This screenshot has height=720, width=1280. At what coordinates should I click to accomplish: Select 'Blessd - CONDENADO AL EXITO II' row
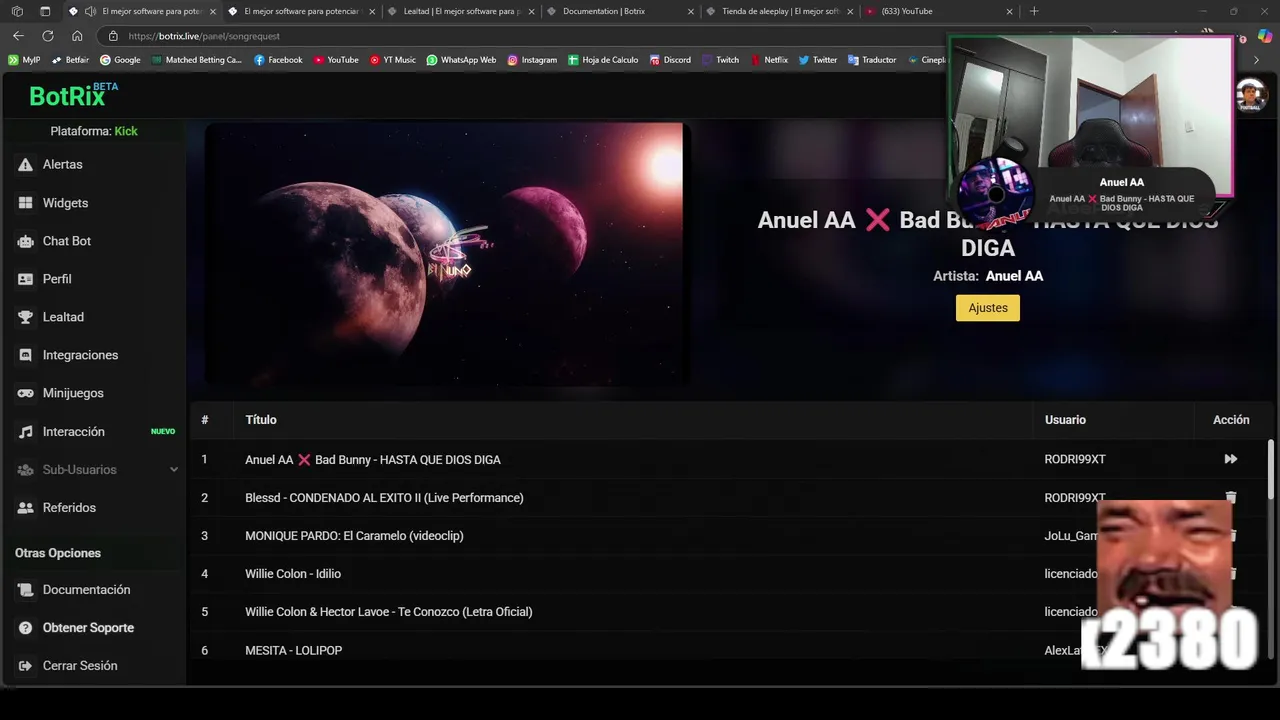(x=730, y=498)
